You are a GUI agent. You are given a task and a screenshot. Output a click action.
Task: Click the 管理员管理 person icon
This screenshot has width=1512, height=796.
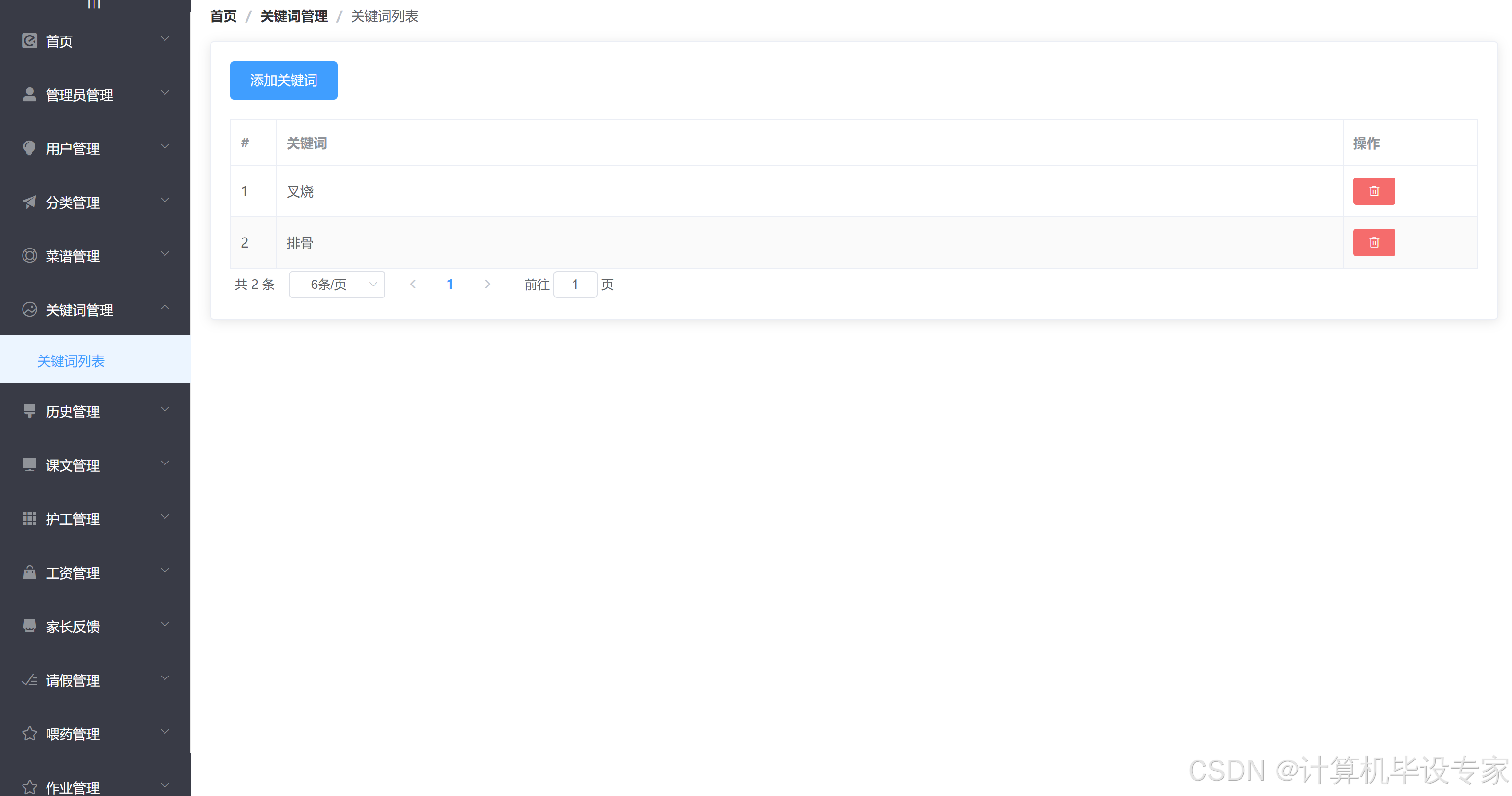(29, 95)
